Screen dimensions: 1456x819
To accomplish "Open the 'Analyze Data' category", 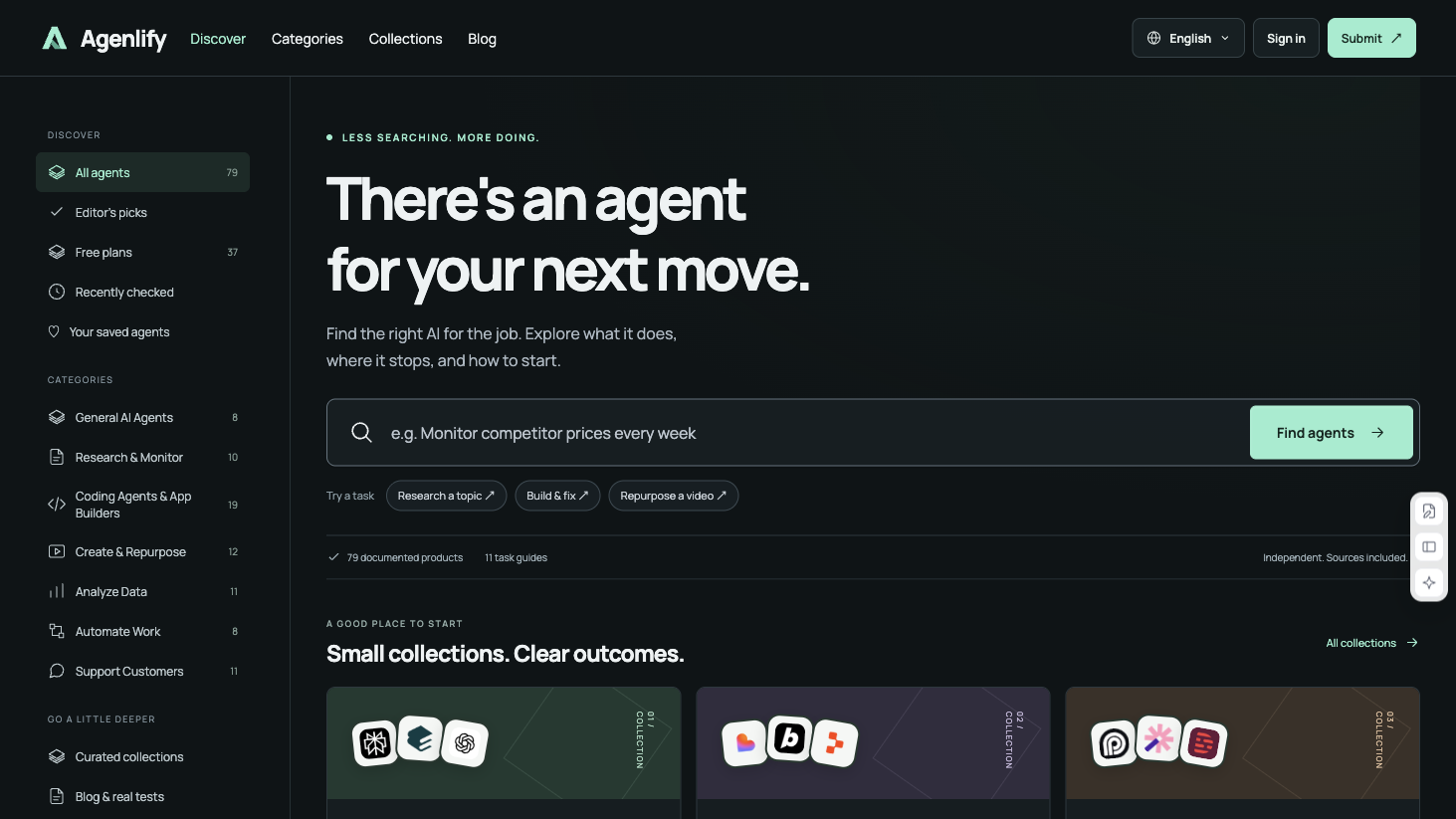I will 142,591.
